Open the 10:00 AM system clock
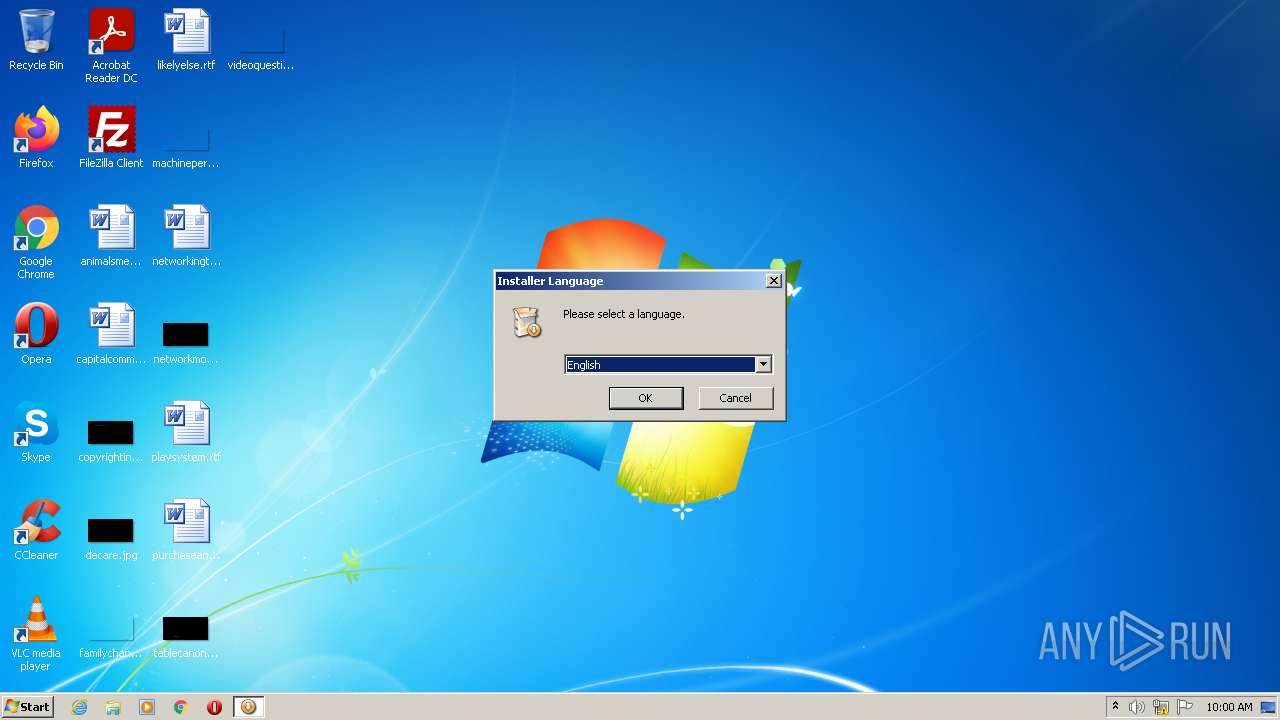 [x=1229, y=707]
